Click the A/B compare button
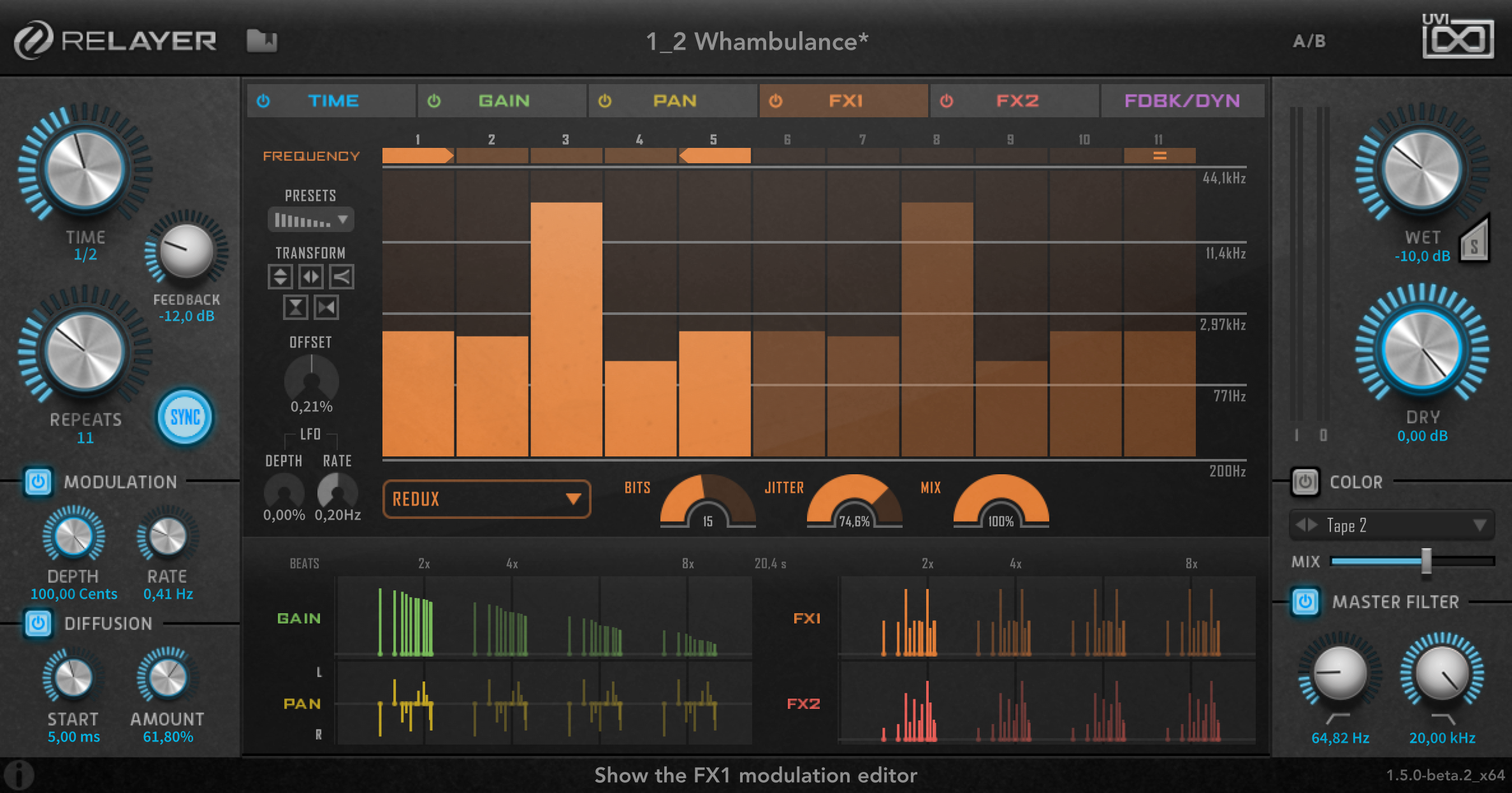The width and height of the screenshot is (1512, 793). pyautogui.click(x=1309, y=41)
